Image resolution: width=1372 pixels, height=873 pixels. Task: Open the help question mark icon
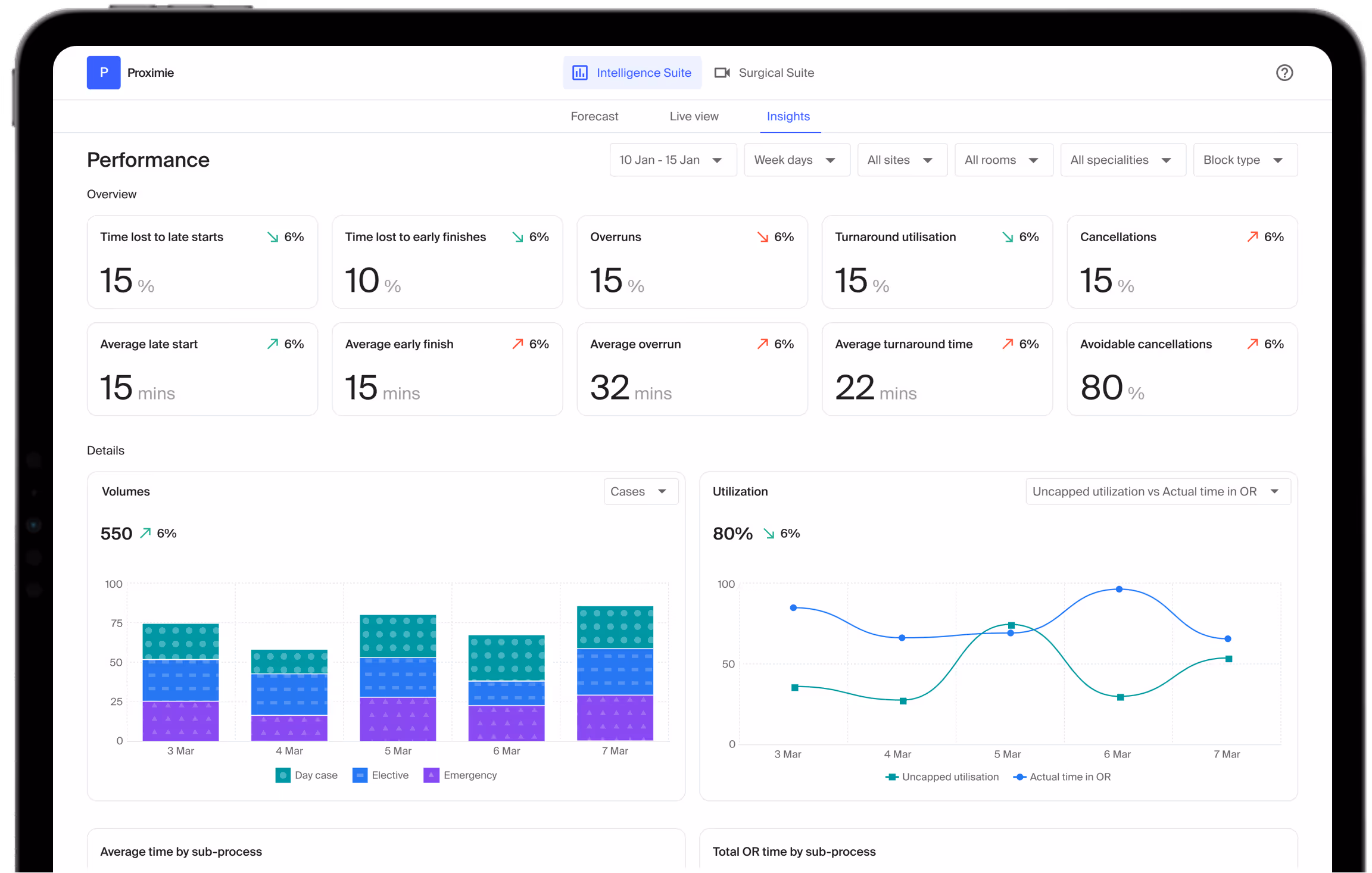click(1284, 73)
